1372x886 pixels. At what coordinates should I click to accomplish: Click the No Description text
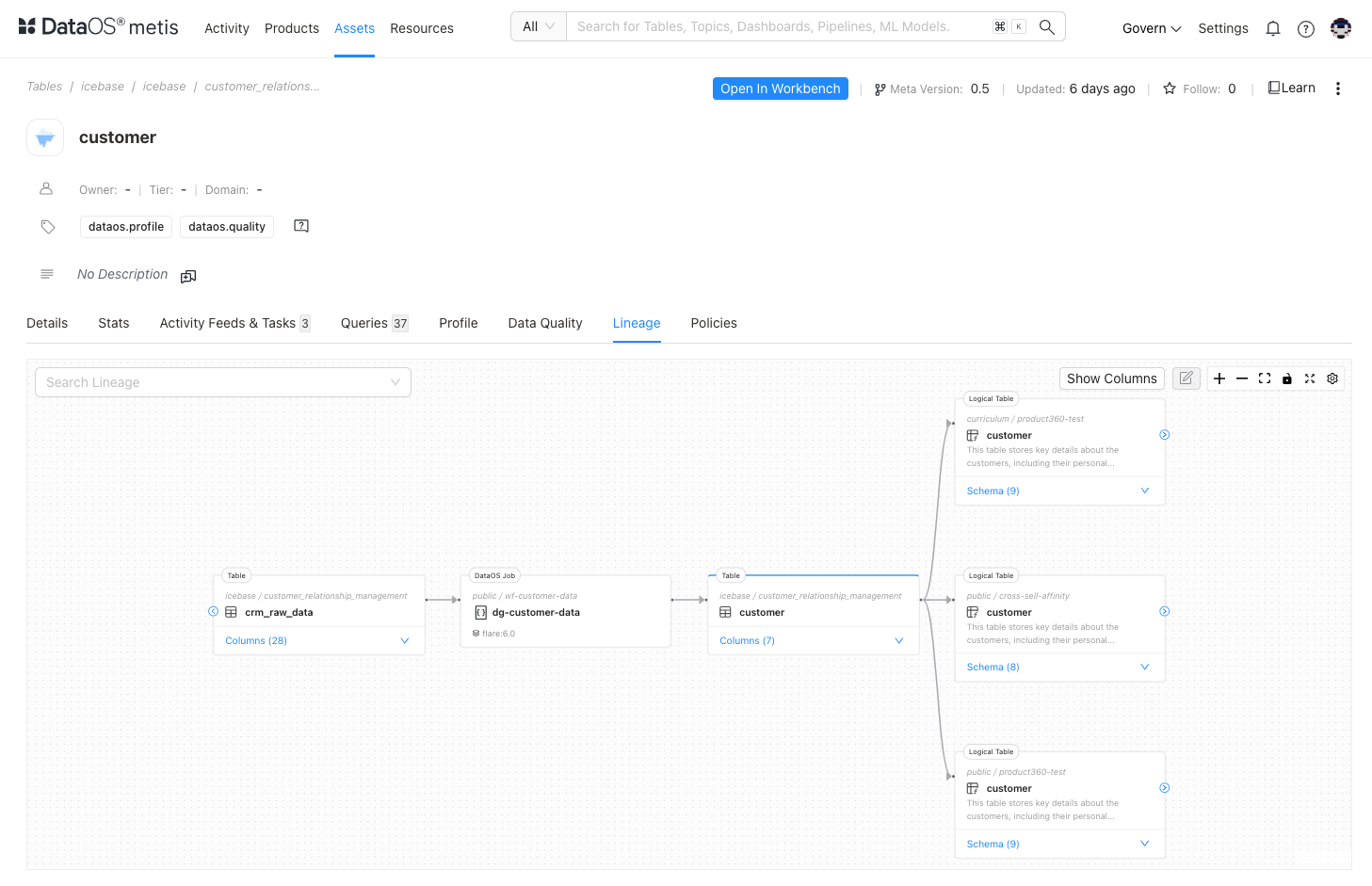point(122,274)
